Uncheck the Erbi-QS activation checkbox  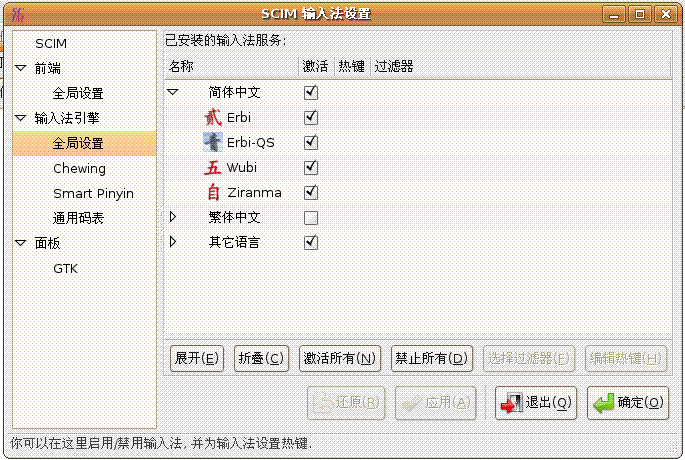coord(311,142)
